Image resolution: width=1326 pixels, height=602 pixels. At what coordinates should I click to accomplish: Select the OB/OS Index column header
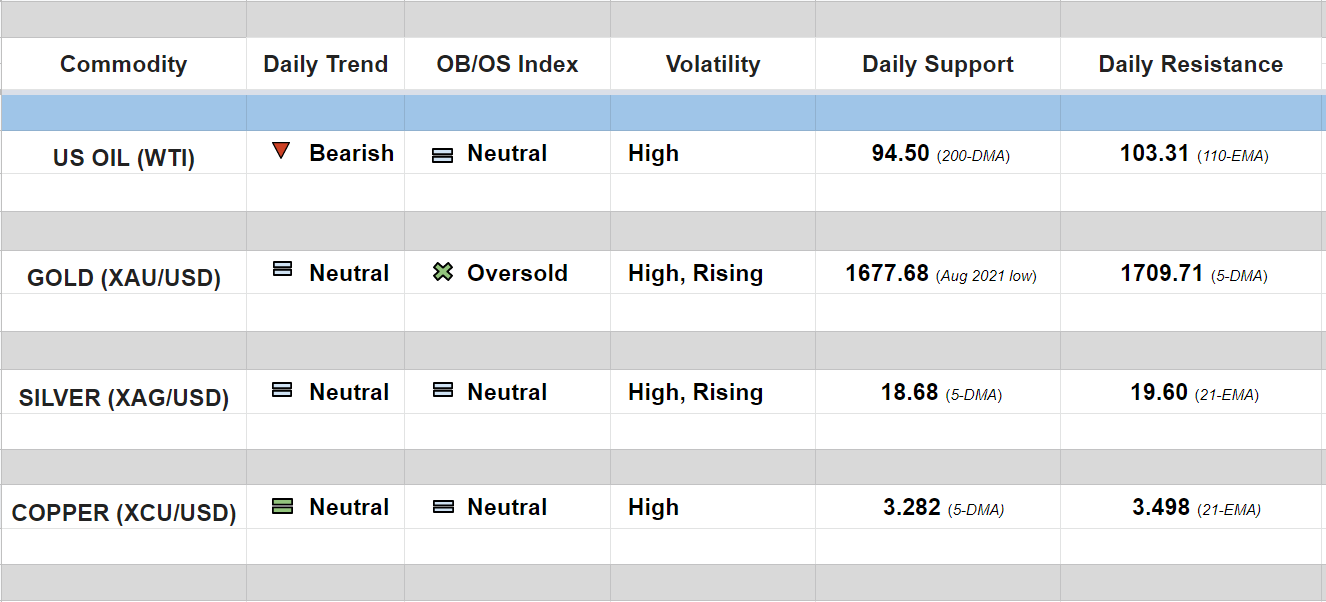coord(507,64)
